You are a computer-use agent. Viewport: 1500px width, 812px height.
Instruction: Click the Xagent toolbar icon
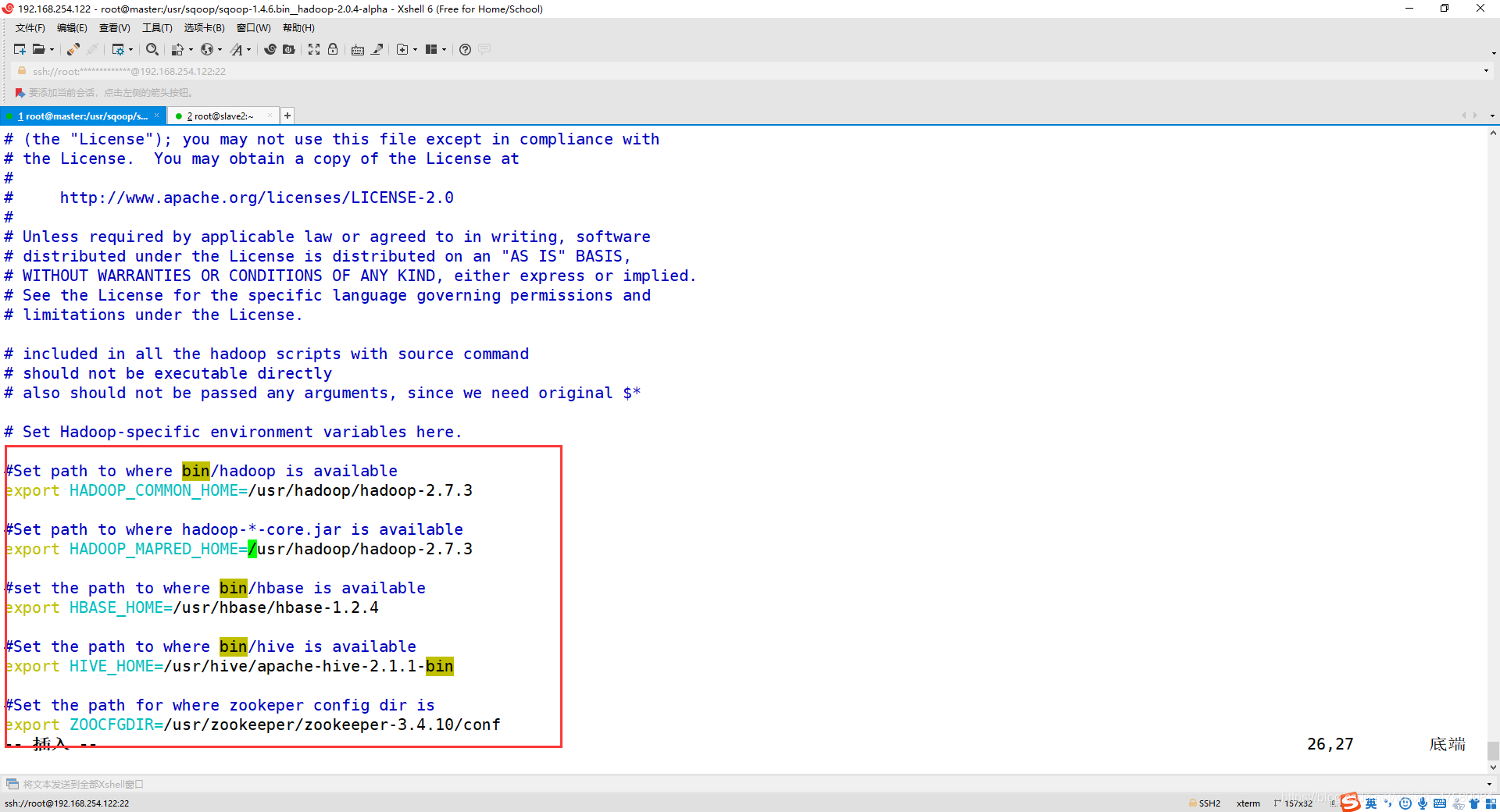289,49
